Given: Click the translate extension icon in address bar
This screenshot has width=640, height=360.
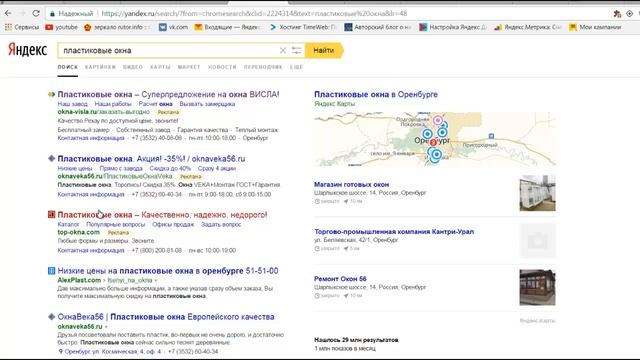Looking at the screenshot, I should point(617,14).
